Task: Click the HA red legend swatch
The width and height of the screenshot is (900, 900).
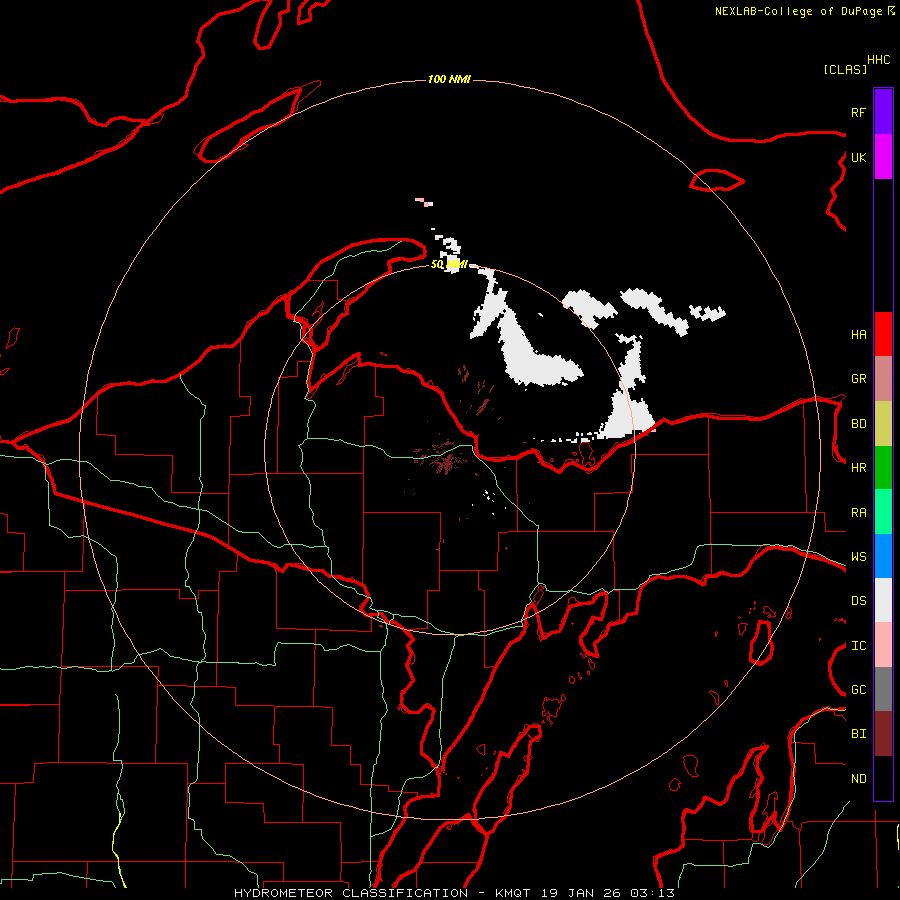Action: click(883, 334)
